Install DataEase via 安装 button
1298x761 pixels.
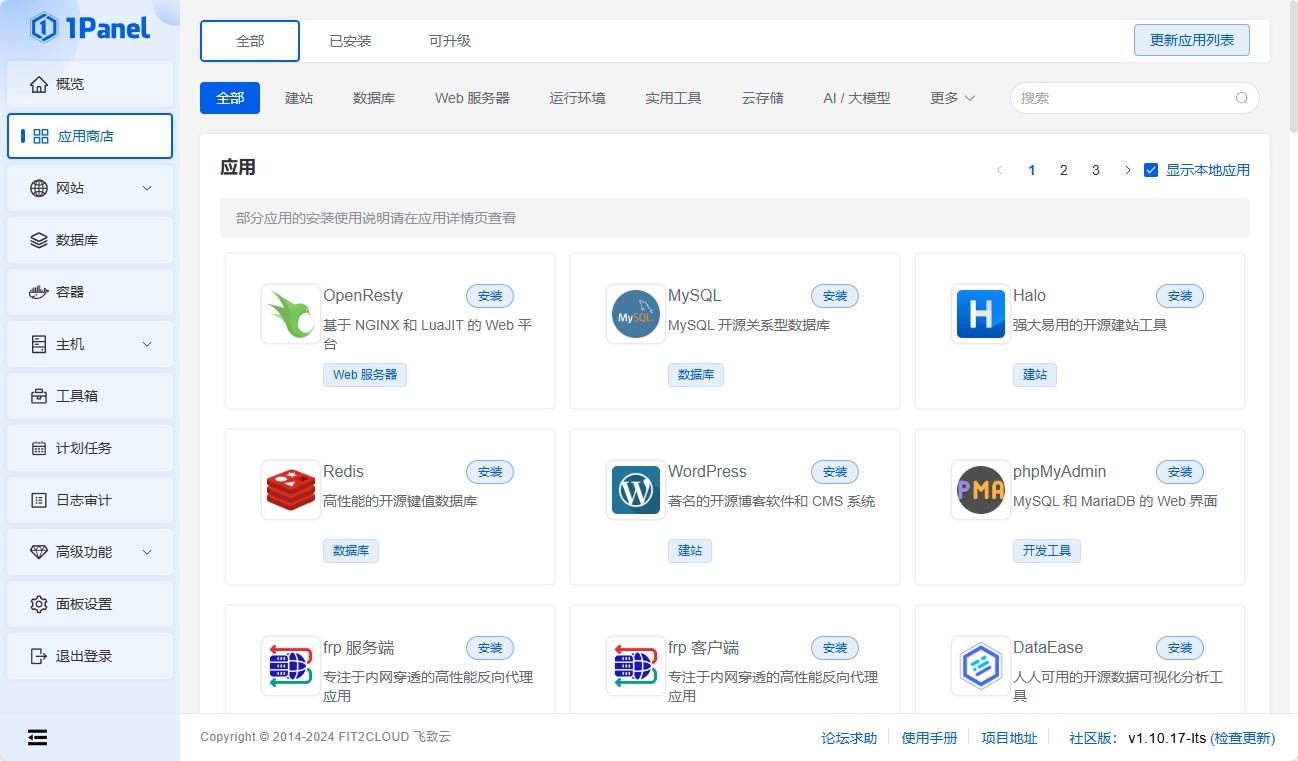[x=1180, y=648]
